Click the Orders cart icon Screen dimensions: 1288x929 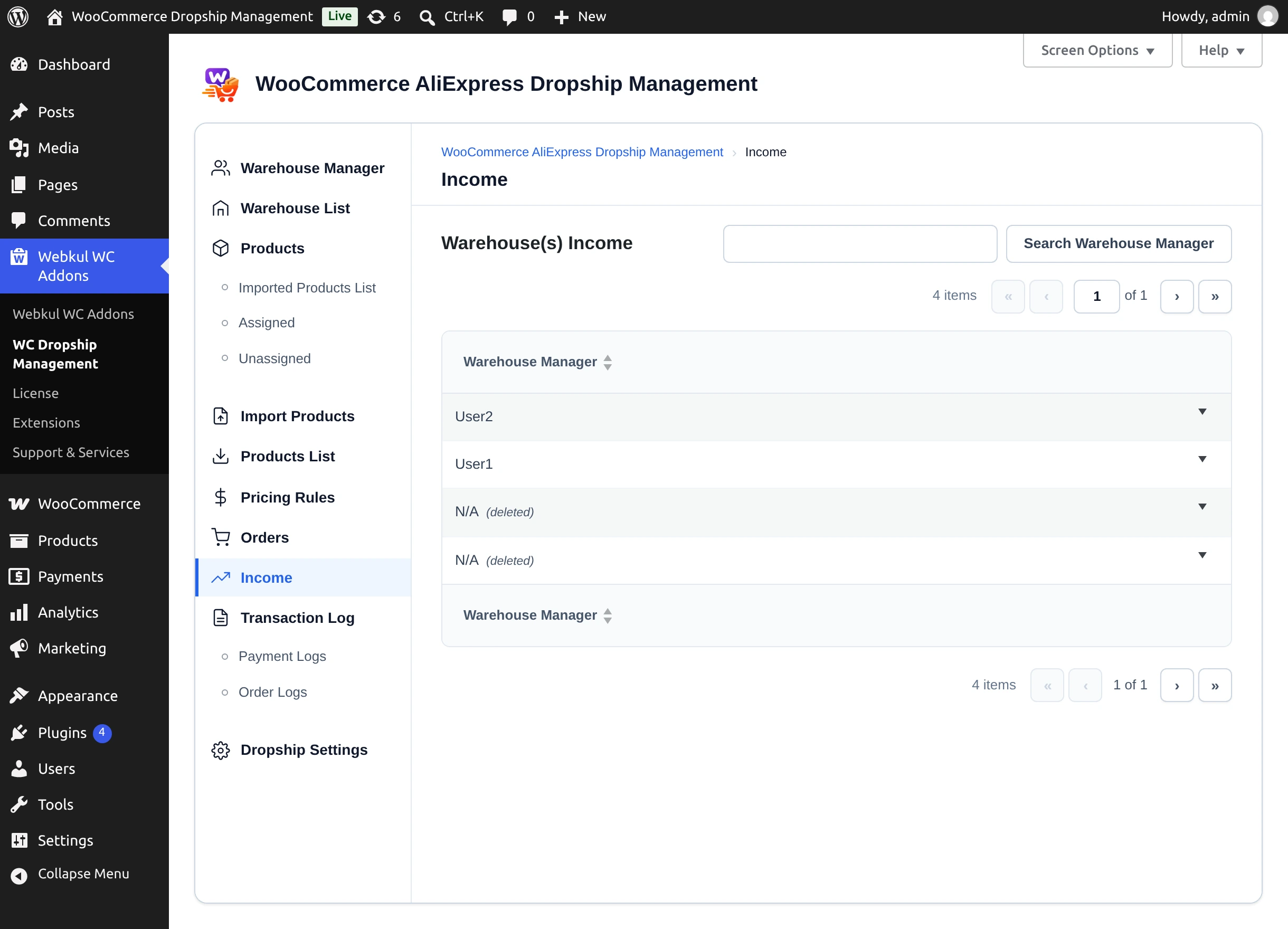[x=220, y=537]
